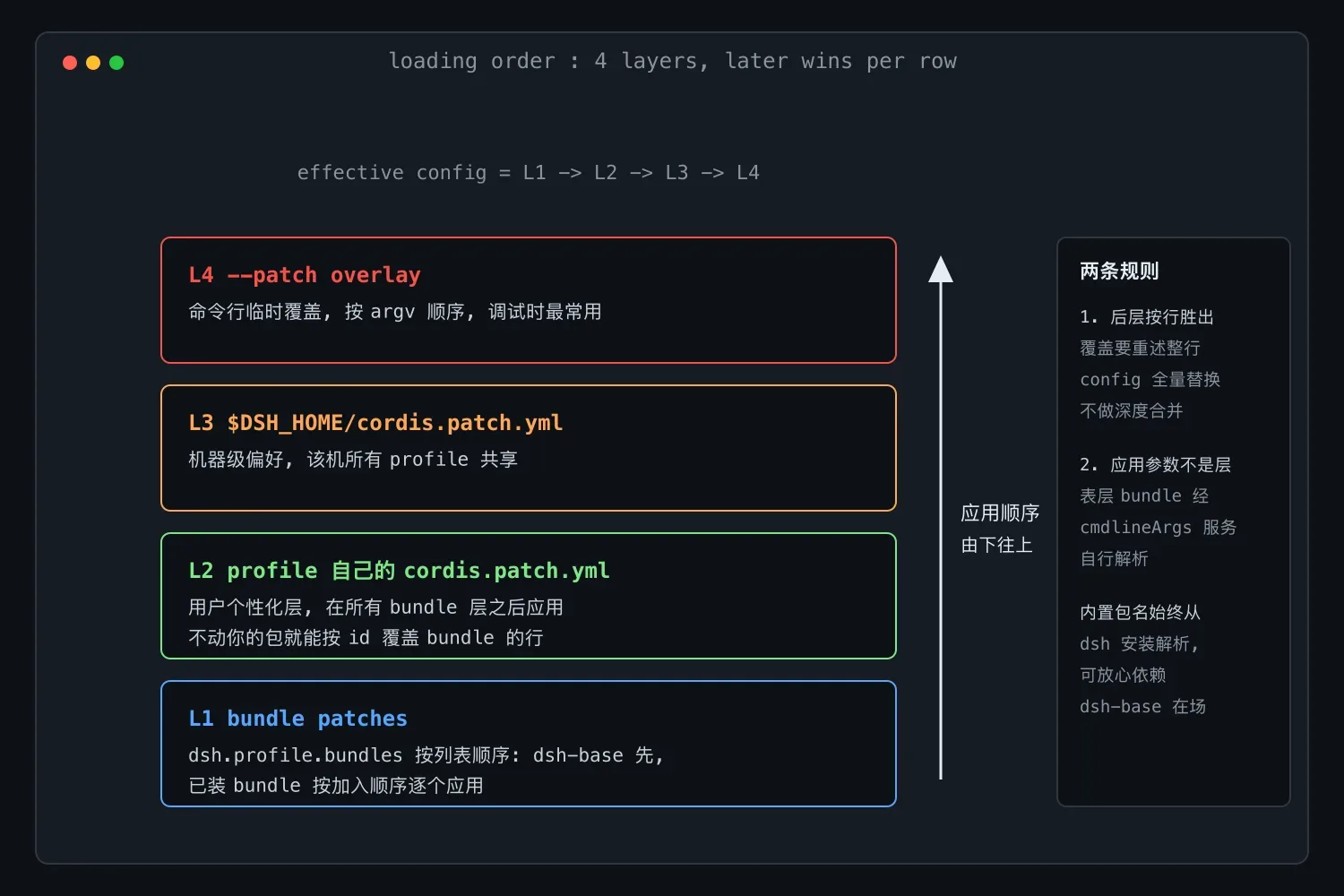The image size is (1344, 896).
Task: Click the 由下往上 label text
Action: (996, 545)
